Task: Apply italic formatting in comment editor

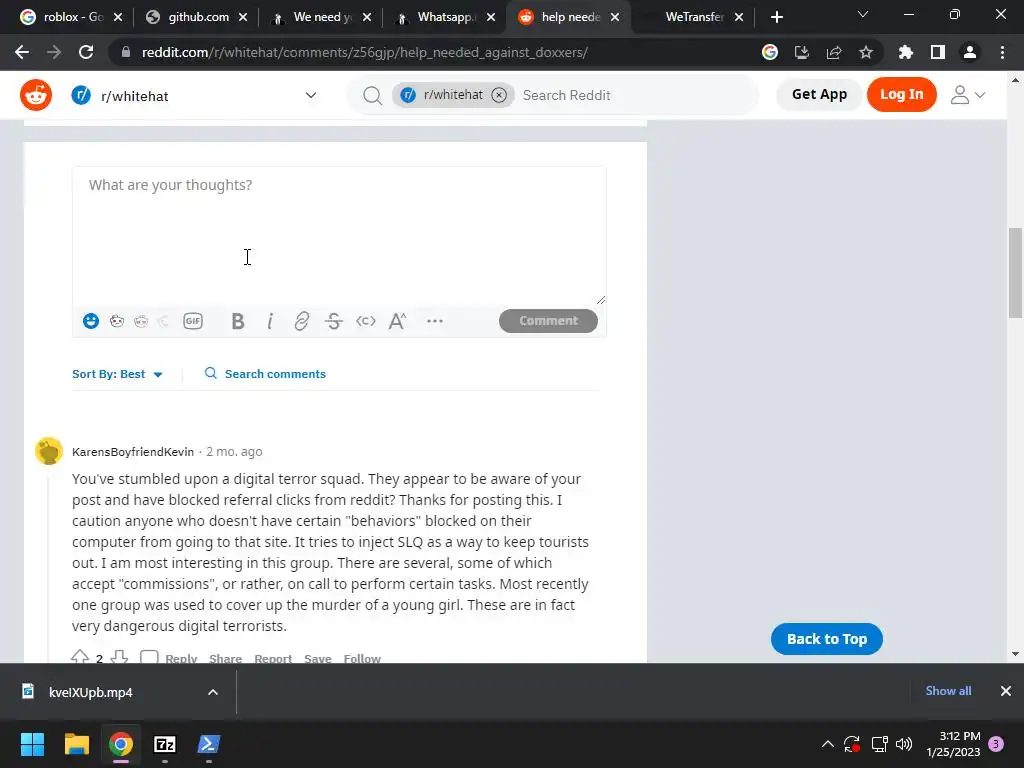Action: point(270,321)
